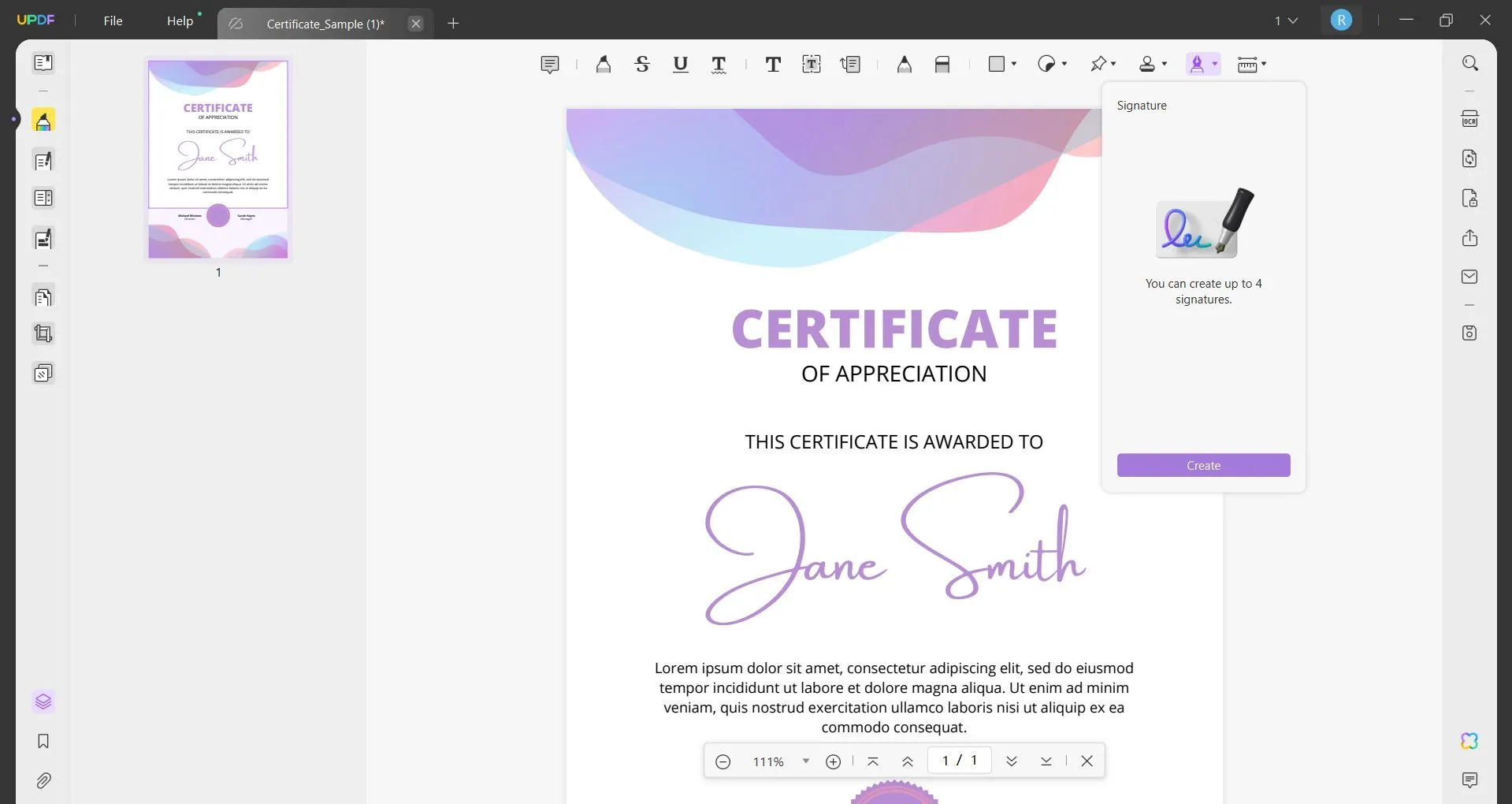The width and height of the screenshot is (1512, 804).
Task: Add a new tab with plus button
Action: [x=453, y=24]
